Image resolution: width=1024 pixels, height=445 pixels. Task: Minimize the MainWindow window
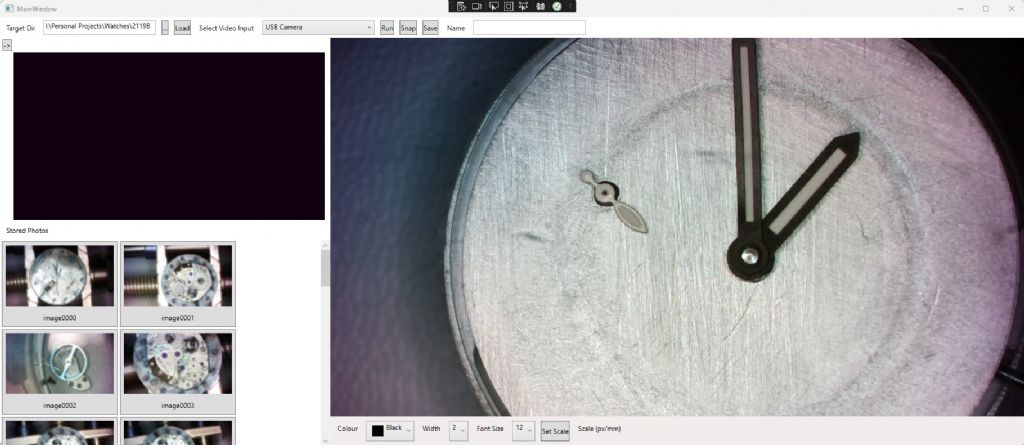[961, 8]
